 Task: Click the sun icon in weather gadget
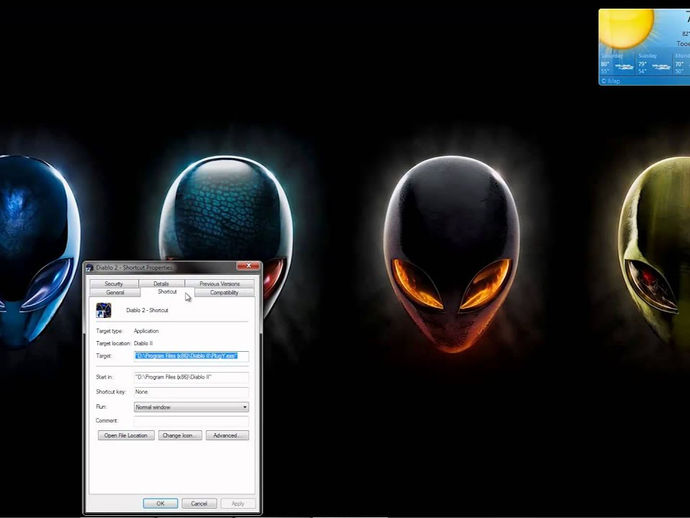[x=626, y=29]
